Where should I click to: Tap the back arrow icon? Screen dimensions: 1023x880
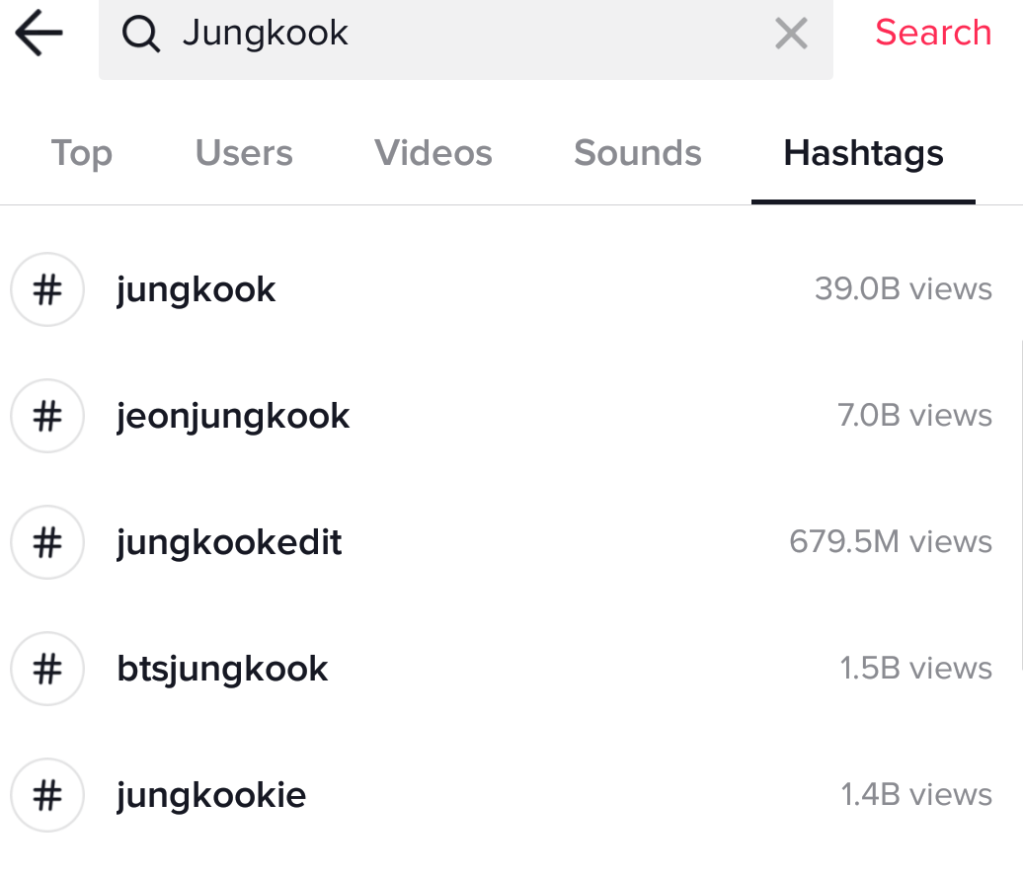click(x=38, y=34)
